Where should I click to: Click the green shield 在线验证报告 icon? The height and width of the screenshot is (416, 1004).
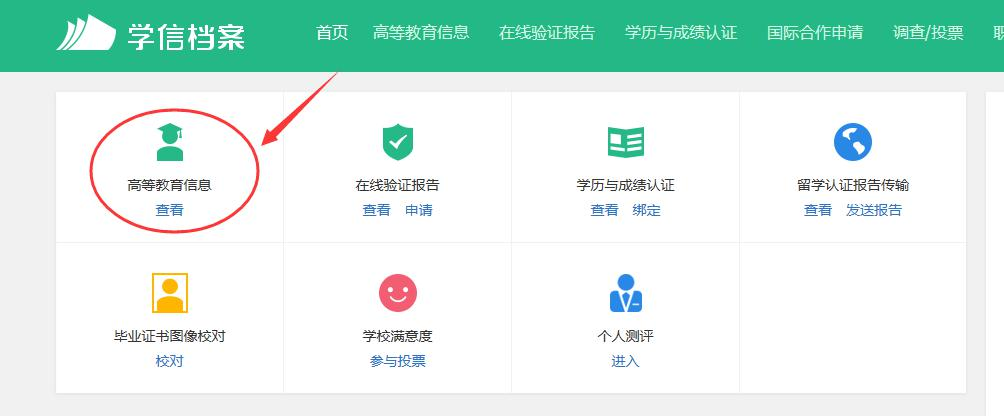point(398,142)
